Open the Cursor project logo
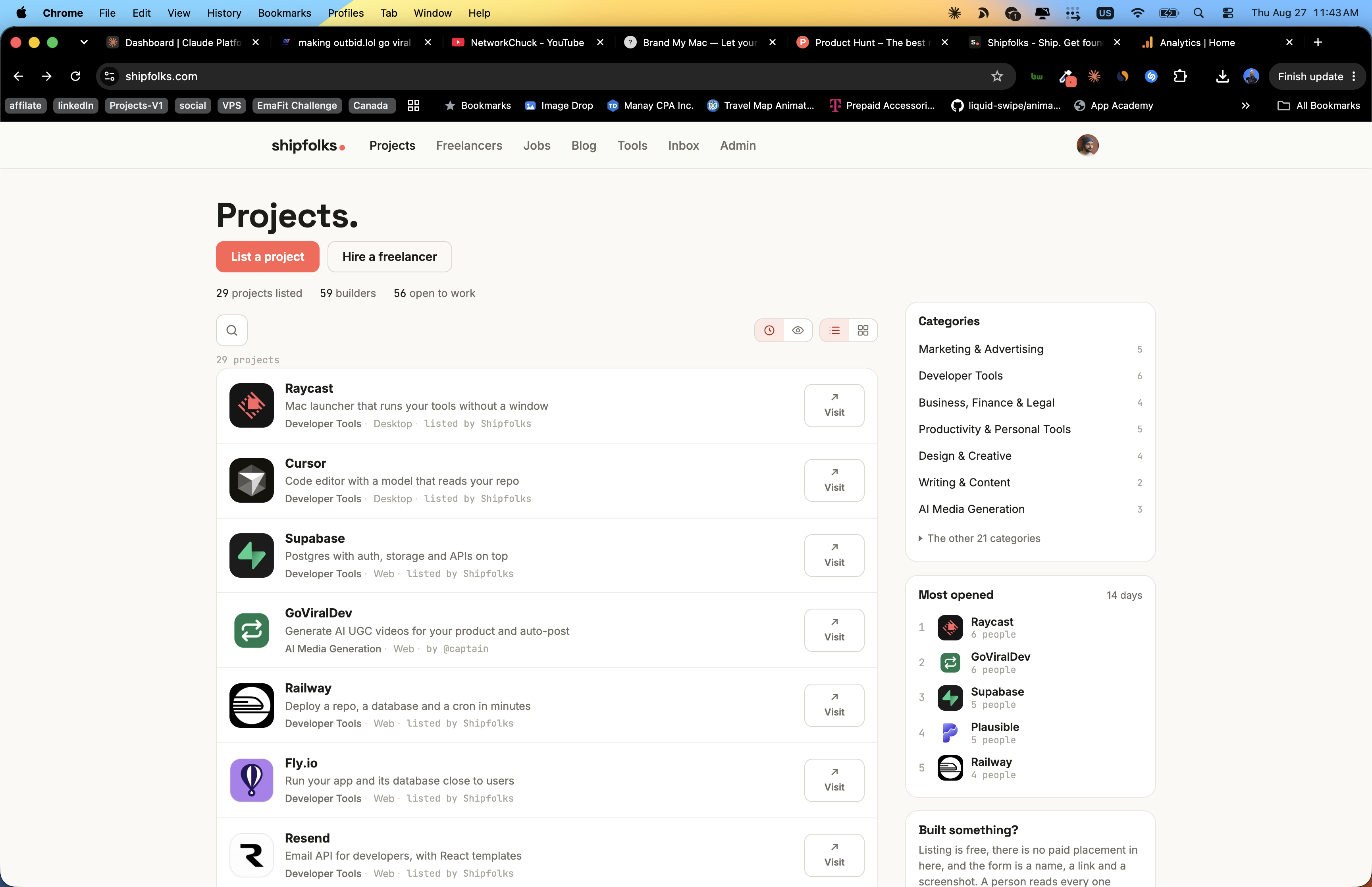This screenshot has height=887, width=1372. click(x=252, y=480)
